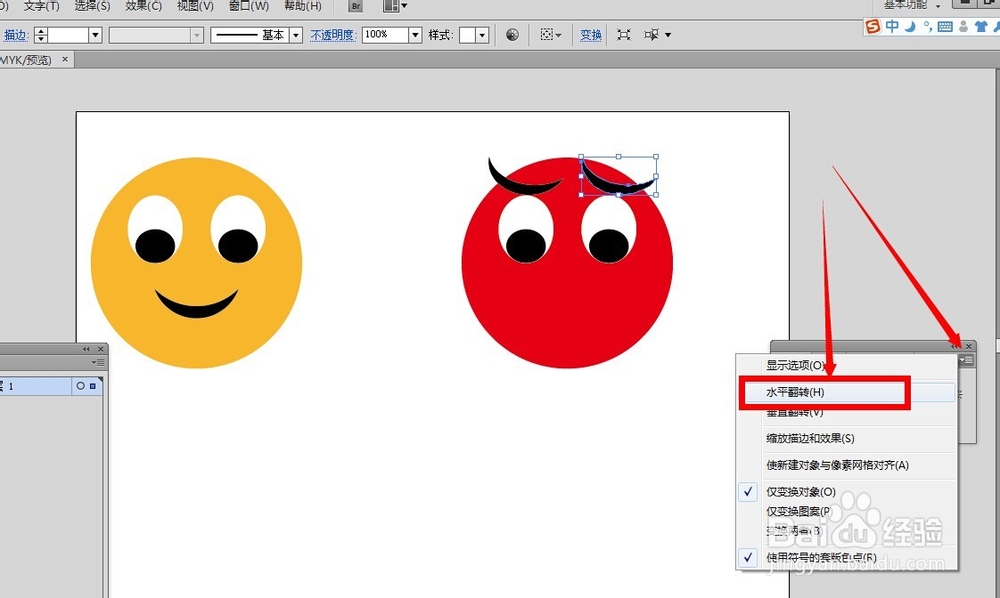Image resolution: width=1000 pixels, height=598 pixels.
Task: Click the recolor artwork color wheel icon
Action: (x=512, y=35)
